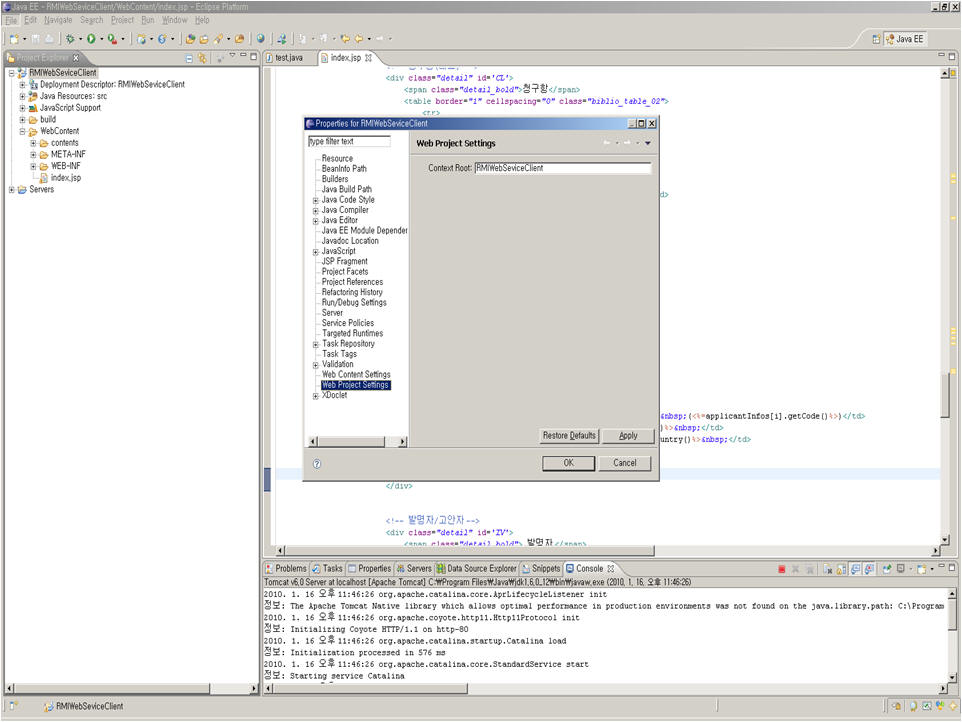This screenshot has width=962, height=722.
Task: Clear the Console output using the clear icon
Action: [x=826, y=569]
